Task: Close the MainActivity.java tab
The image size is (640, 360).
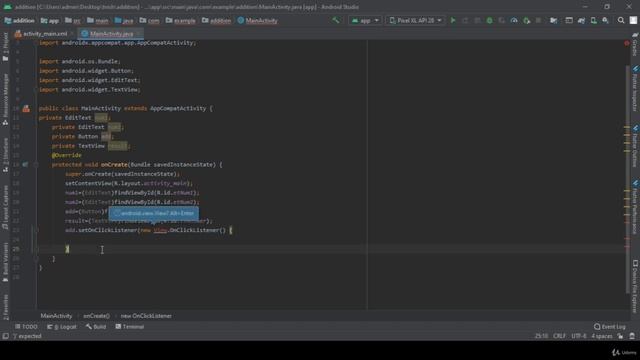Action: click(x=139, y=34)
